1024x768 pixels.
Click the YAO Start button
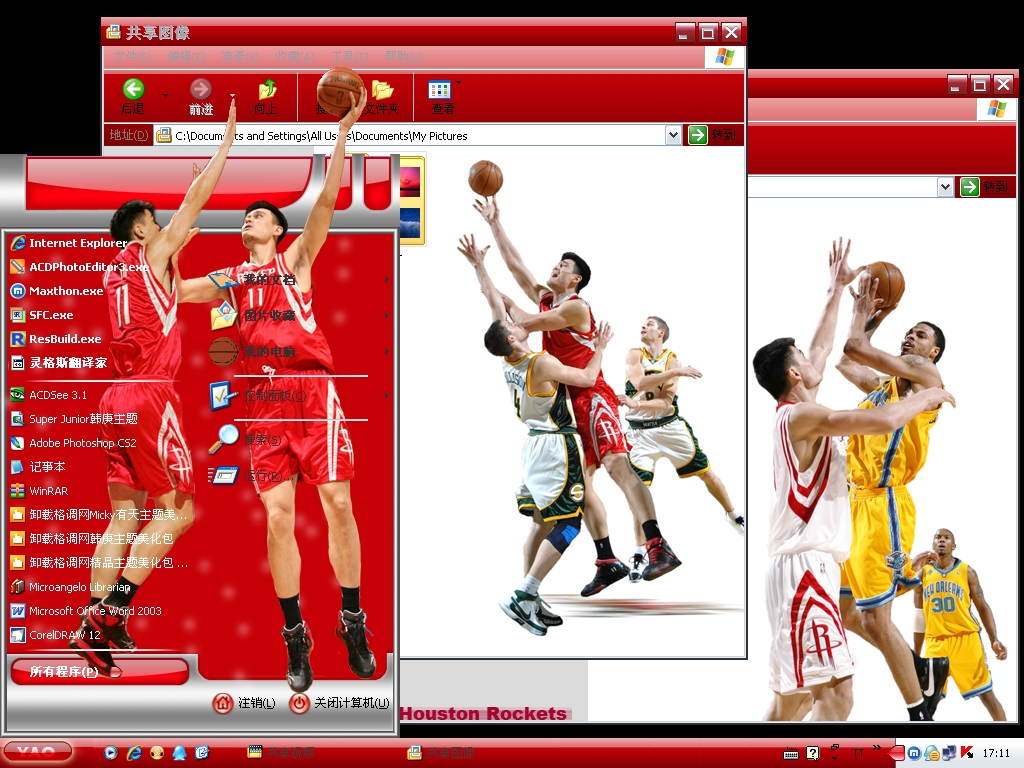36,752
